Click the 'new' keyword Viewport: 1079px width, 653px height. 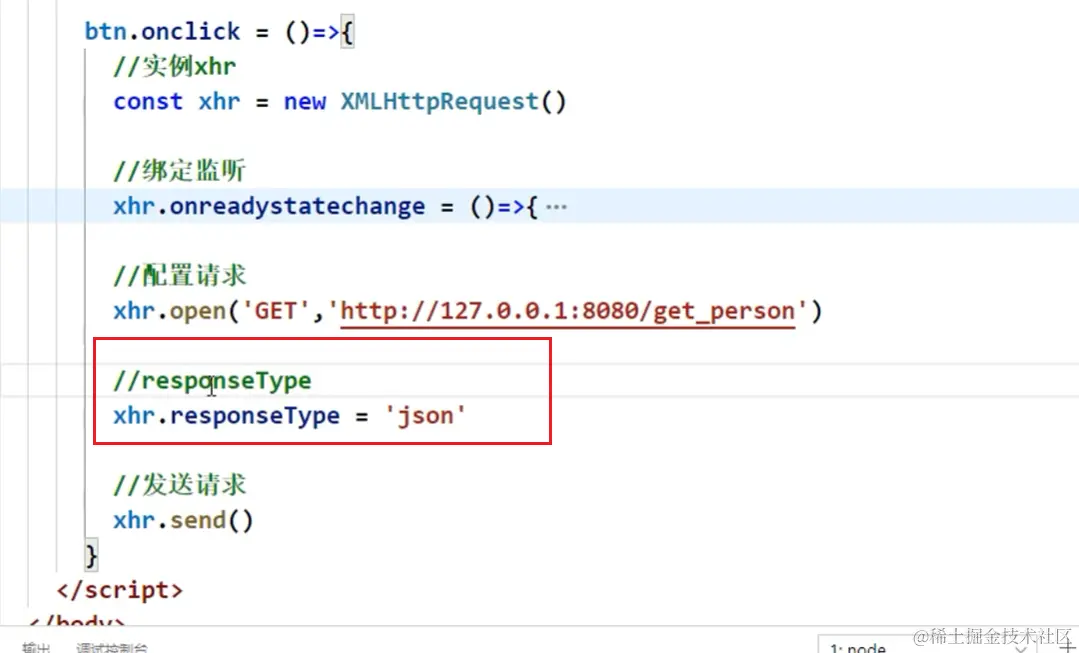[305, 102]
